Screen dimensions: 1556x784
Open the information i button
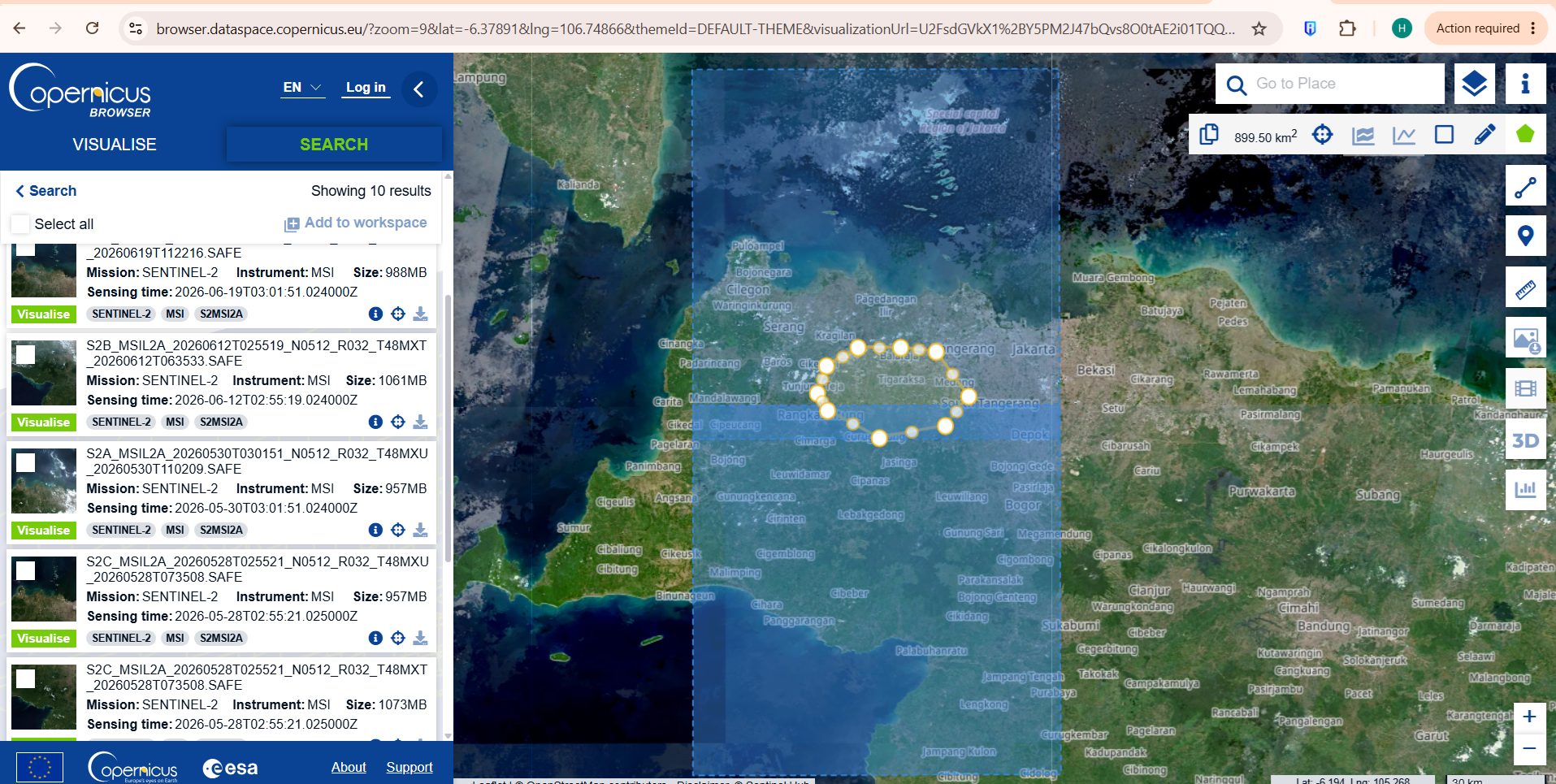(1525, 84)
